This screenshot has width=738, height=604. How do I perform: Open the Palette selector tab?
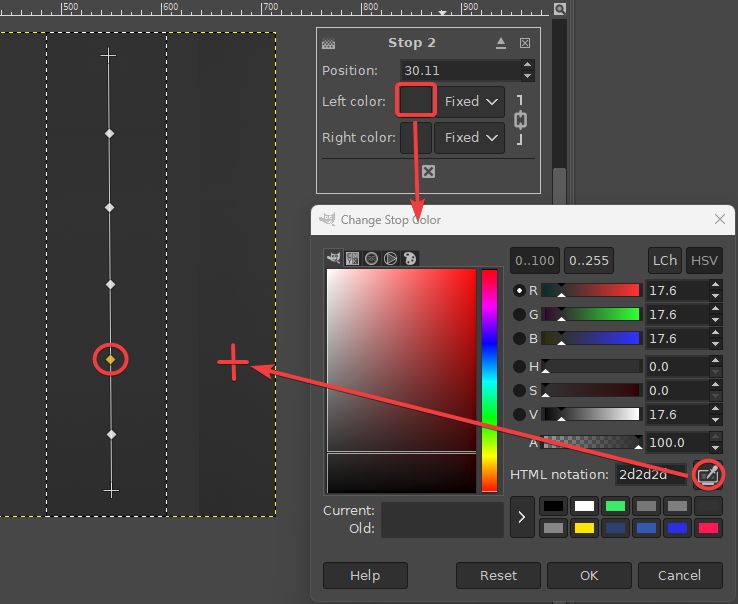(409, 258)
